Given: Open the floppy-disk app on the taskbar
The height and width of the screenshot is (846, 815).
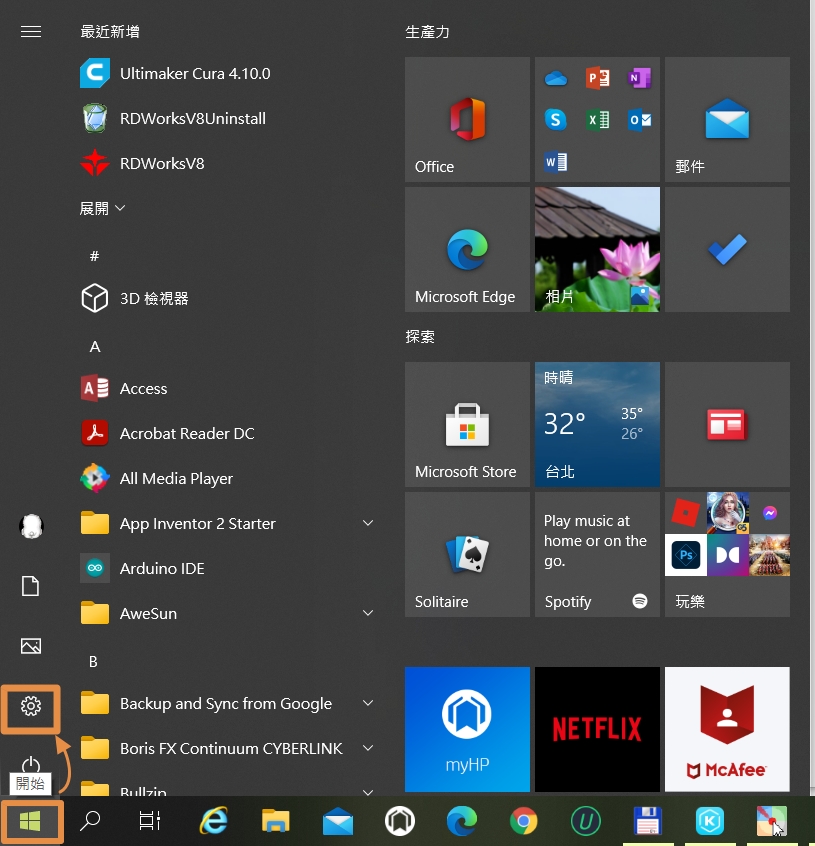Looking at the screenshot, I should click(648, 821).
